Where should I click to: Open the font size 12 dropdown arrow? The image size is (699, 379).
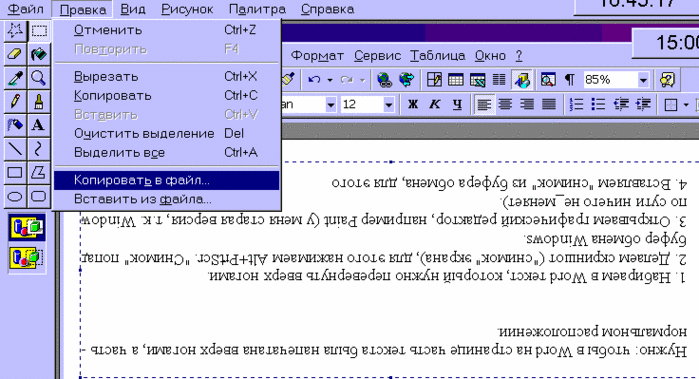tap(389, 105)
